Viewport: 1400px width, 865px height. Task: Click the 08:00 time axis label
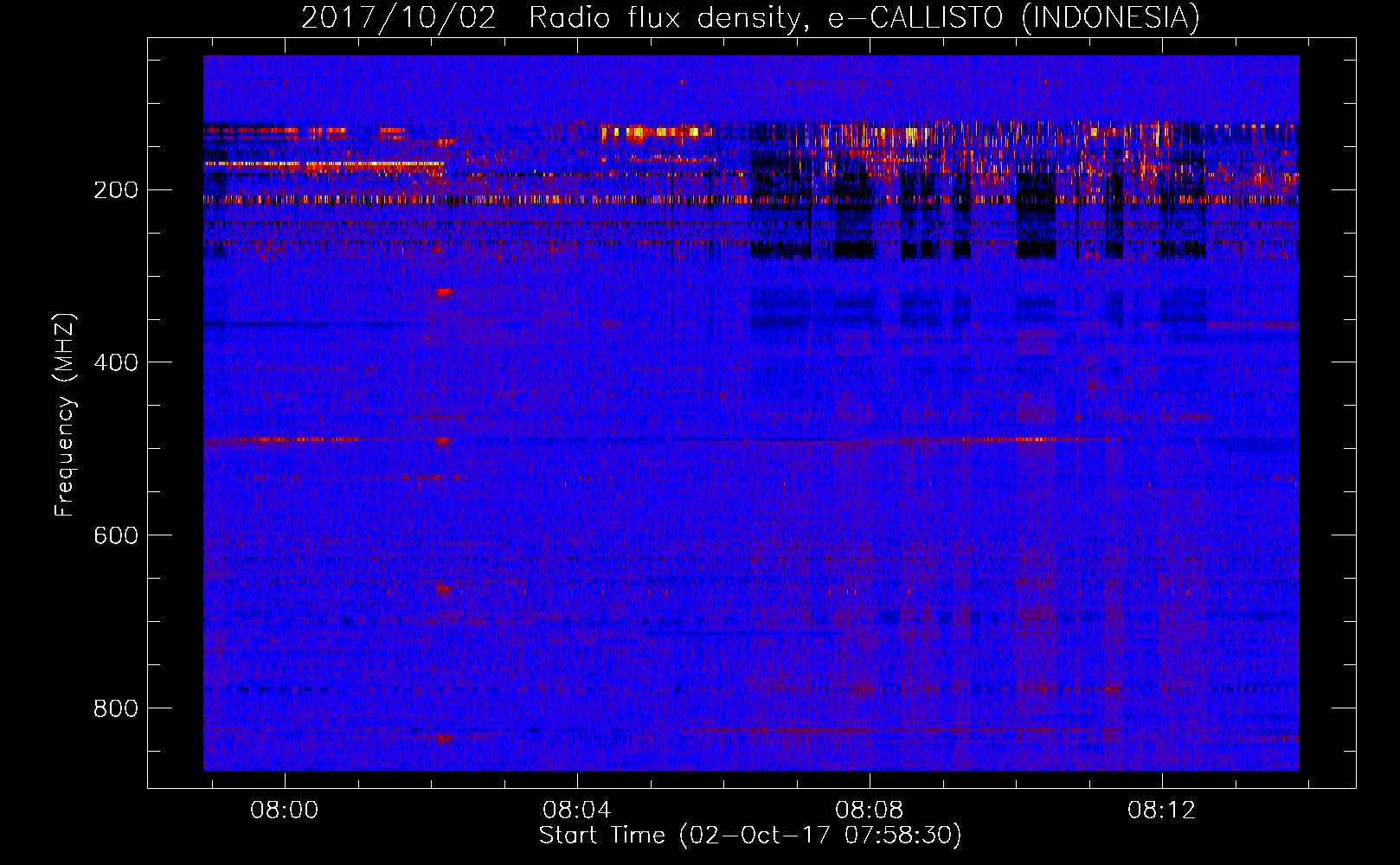[285, 811]
